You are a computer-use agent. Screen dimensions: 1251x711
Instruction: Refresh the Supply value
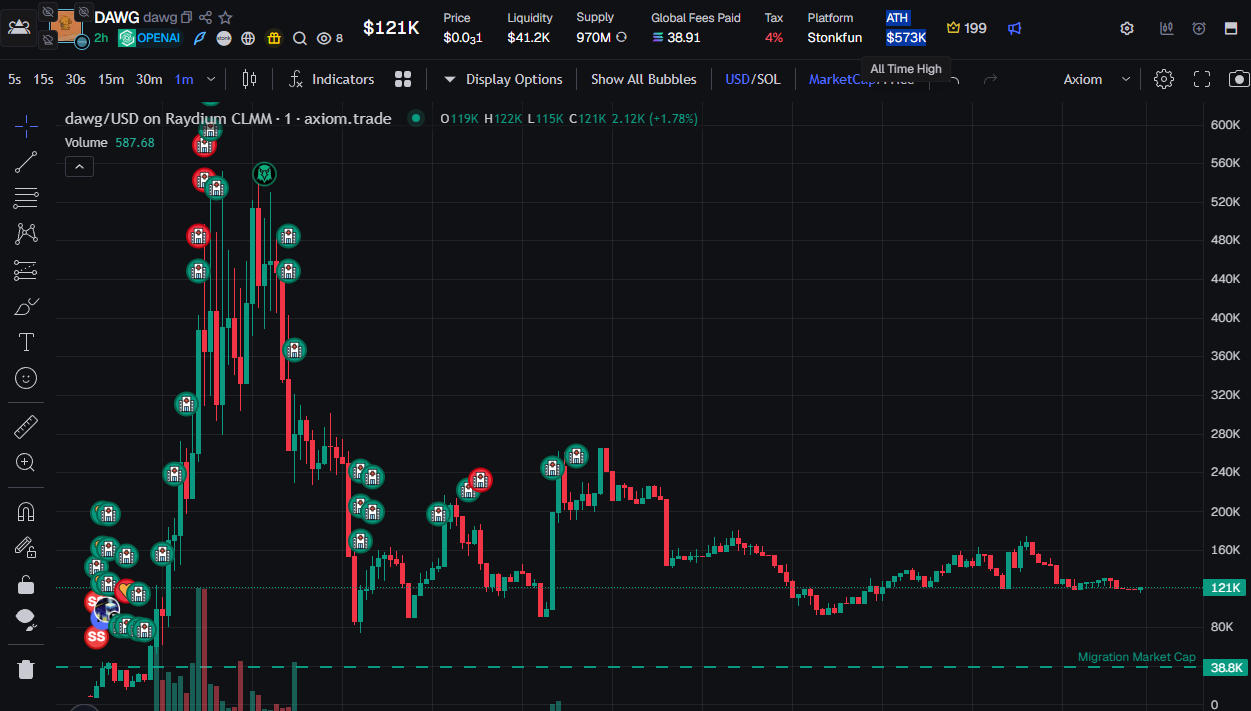click(621, 38)
